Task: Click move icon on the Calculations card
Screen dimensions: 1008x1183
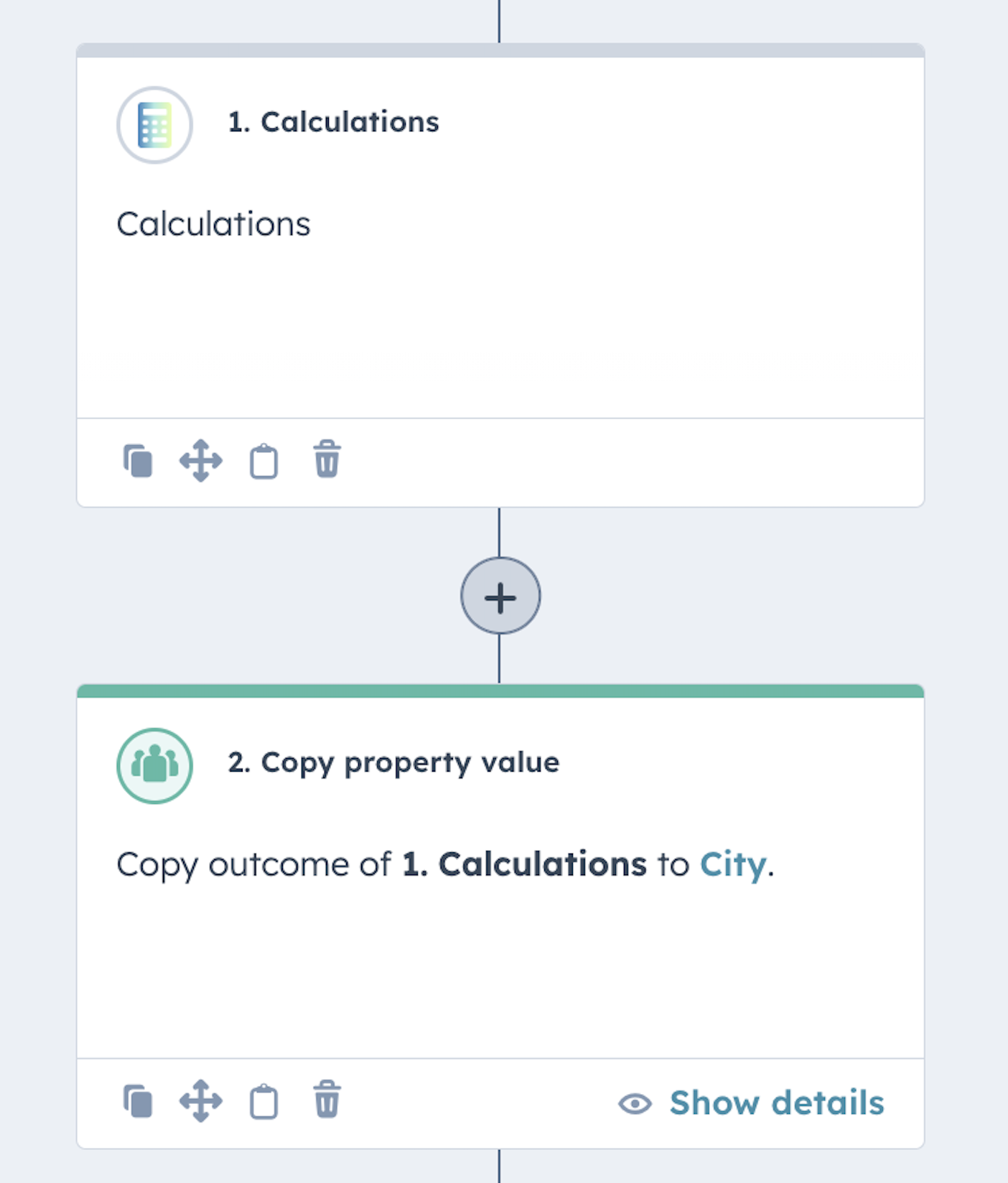Action: (x=200, y=461)
